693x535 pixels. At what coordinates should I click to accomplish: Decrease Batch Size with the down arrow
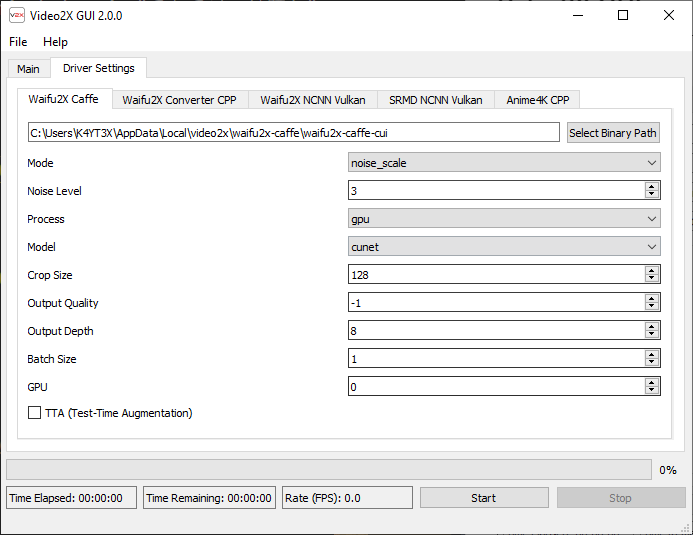651,362
